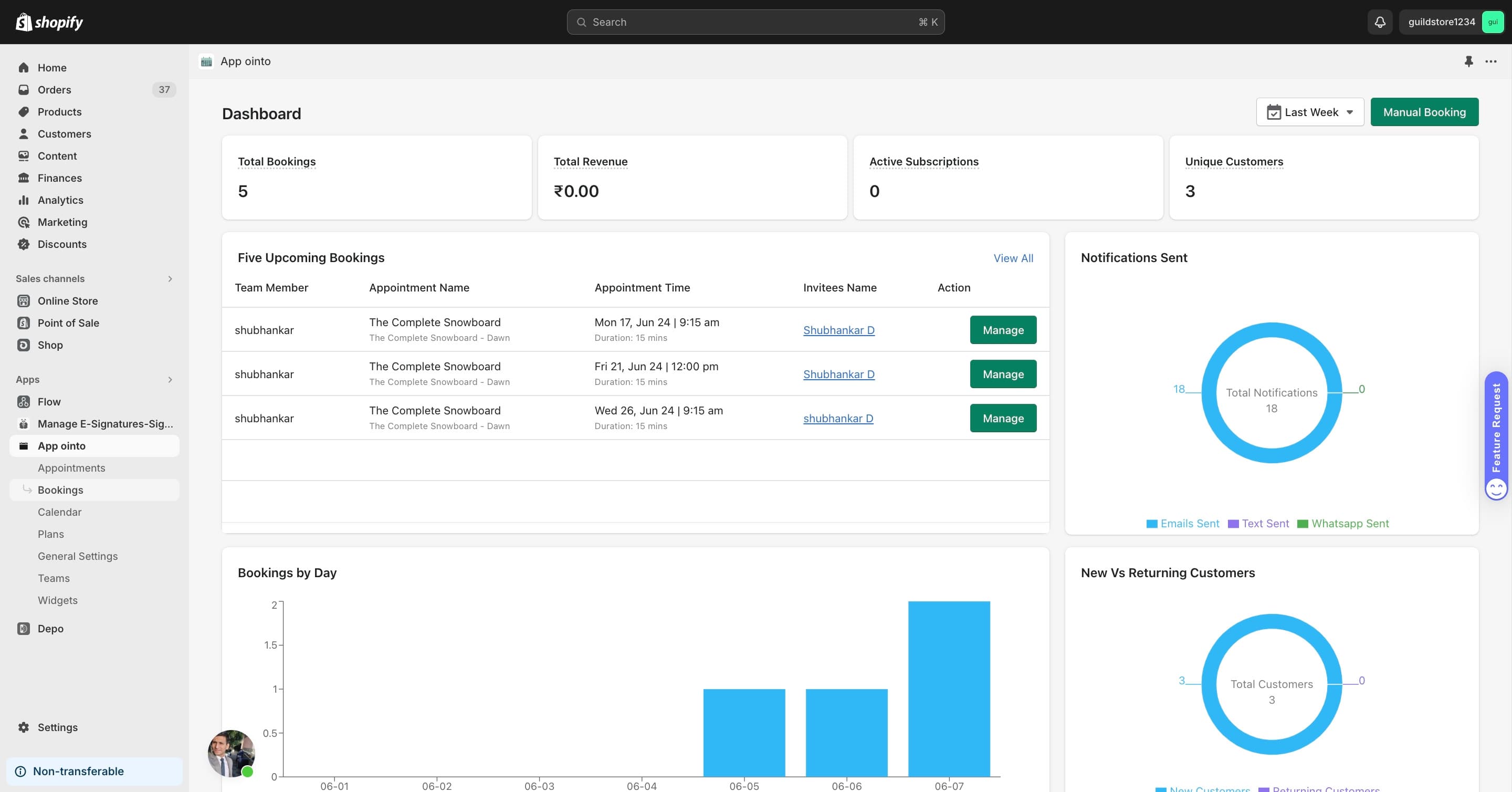Click the Home sidebar icon
This screenshot has height=792, width=1512.
click(x=24, y=68)
